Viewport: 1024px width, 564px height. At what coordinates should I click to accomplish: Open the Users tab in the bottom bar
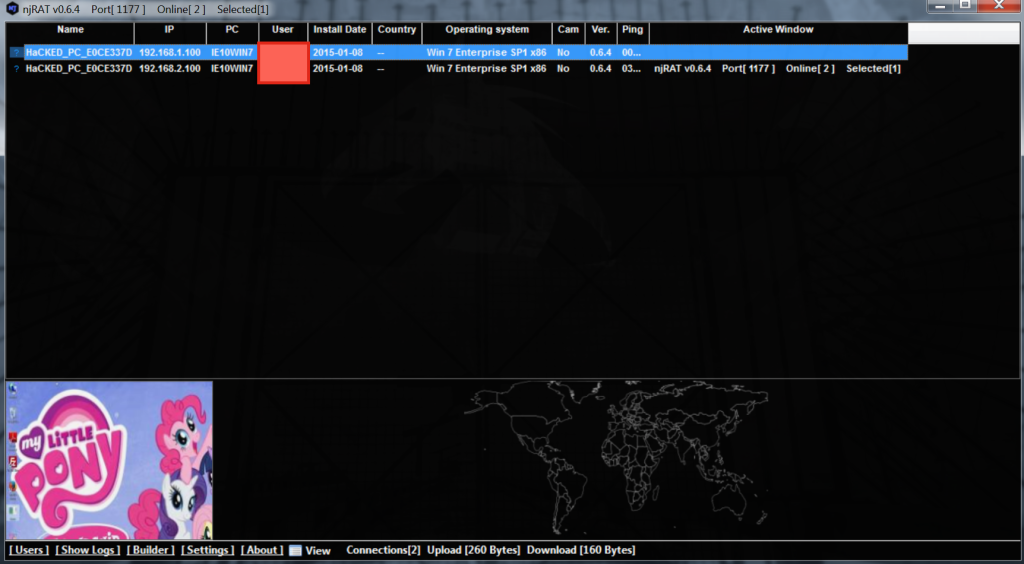click(x=28, y=550)
